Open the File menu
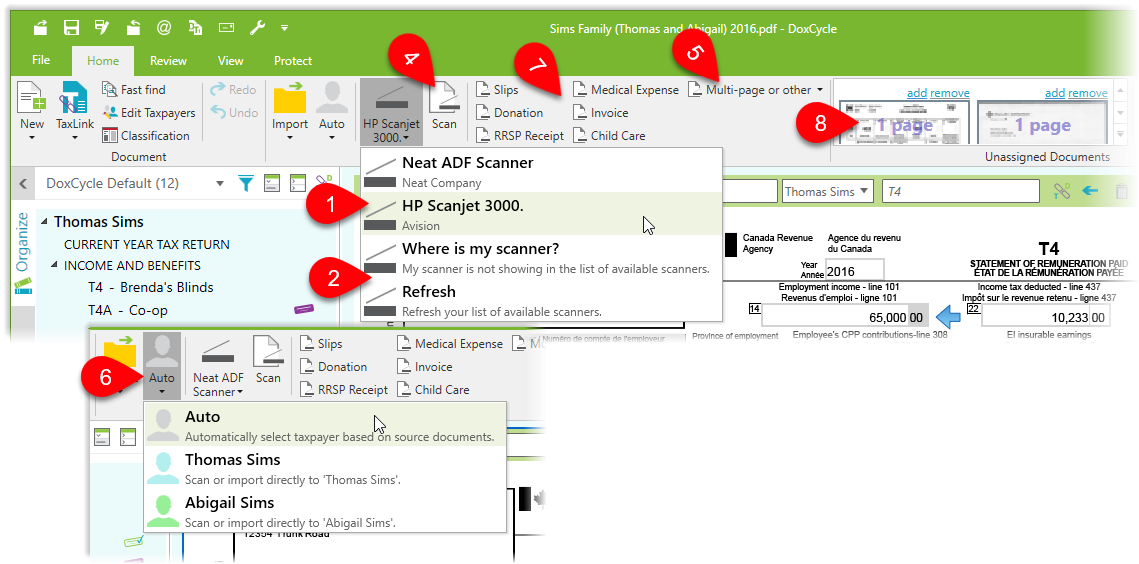The height and width of the screenshot is (564, 1139). tap(41, 60)
